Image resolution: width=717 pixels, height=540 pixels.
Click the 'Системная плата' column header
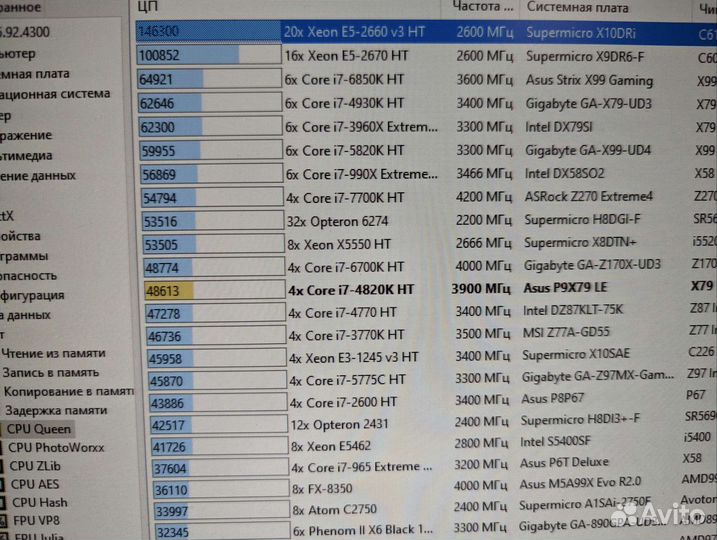577,7
